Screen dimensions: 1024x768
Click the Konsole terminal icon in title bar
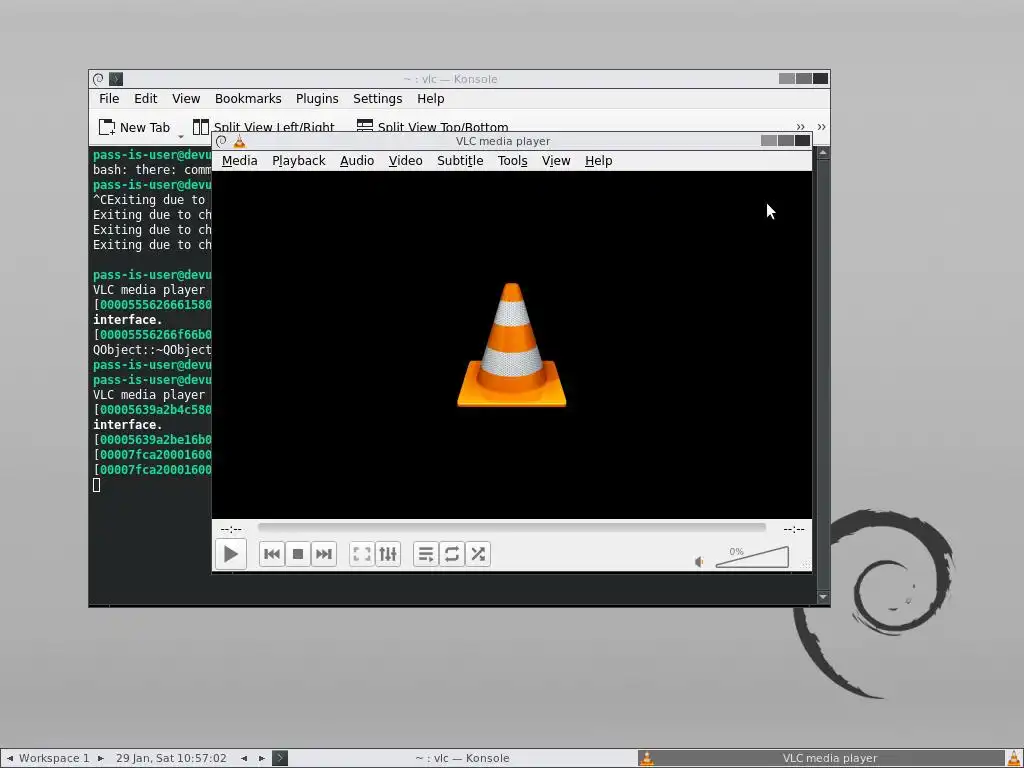click(116, 79)
